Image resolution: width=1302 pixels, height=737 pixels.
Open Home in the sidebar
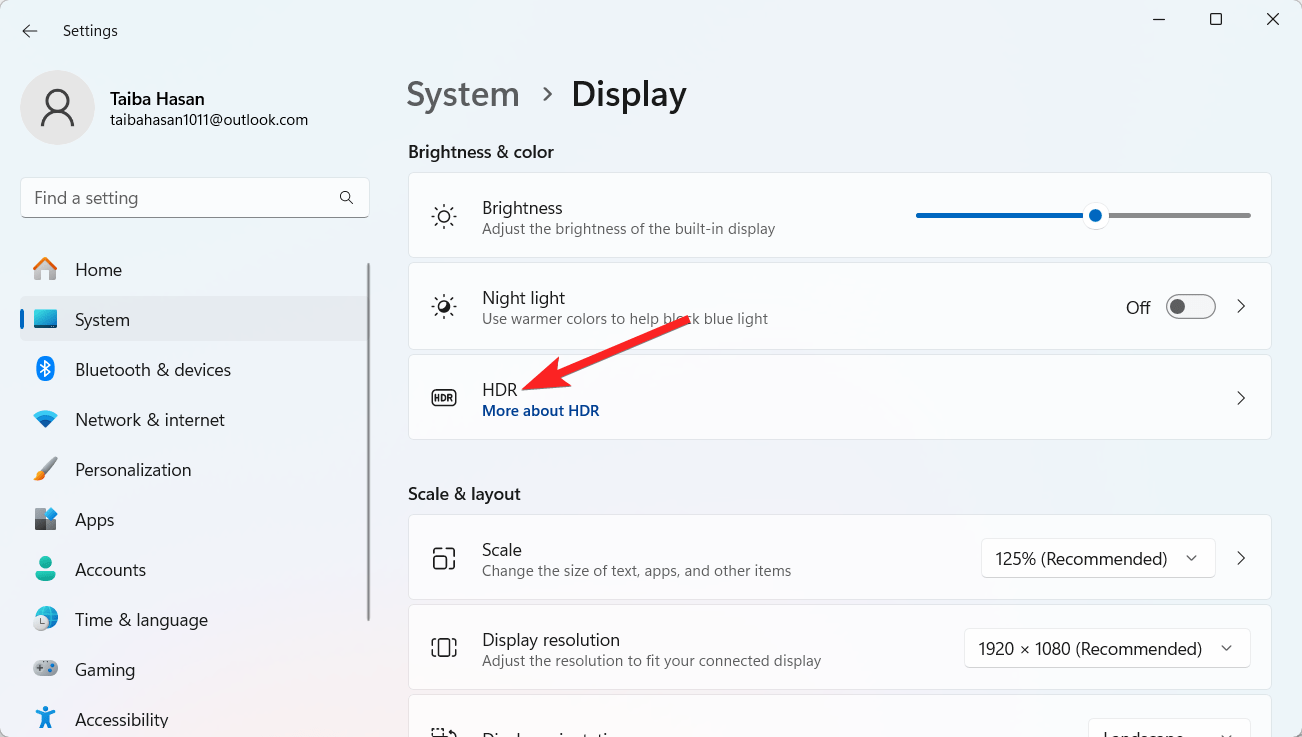98,270
